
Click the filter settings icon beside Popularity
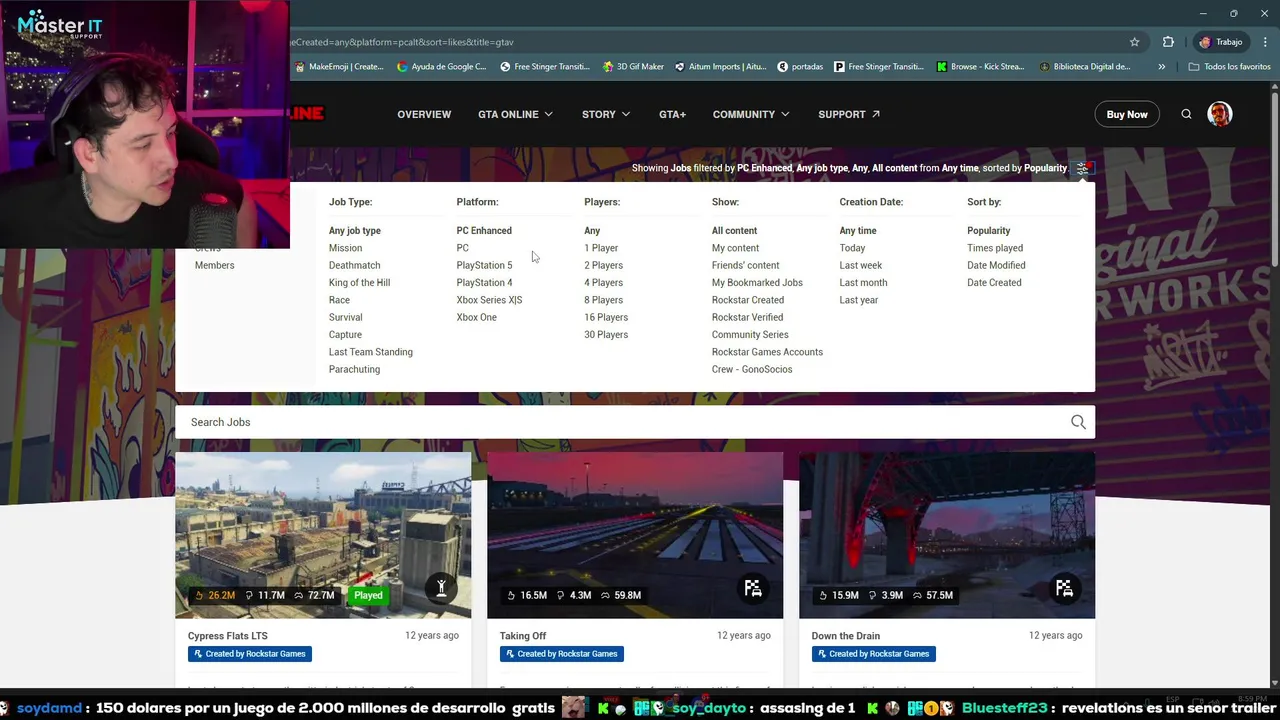(1082, 168)
